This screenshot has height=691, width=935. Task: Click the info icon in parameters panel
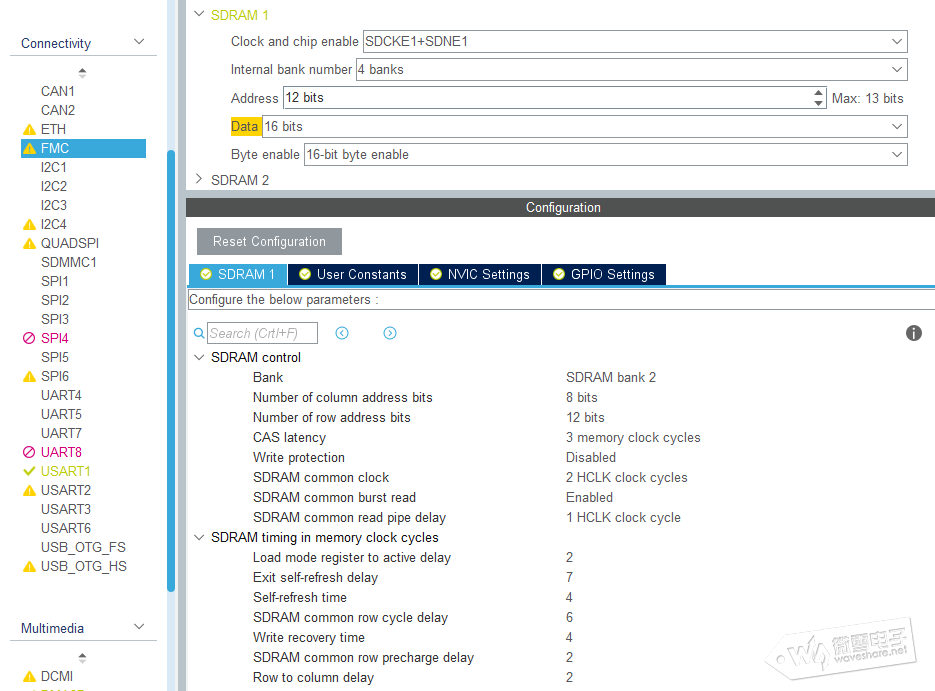coord(913,333)
